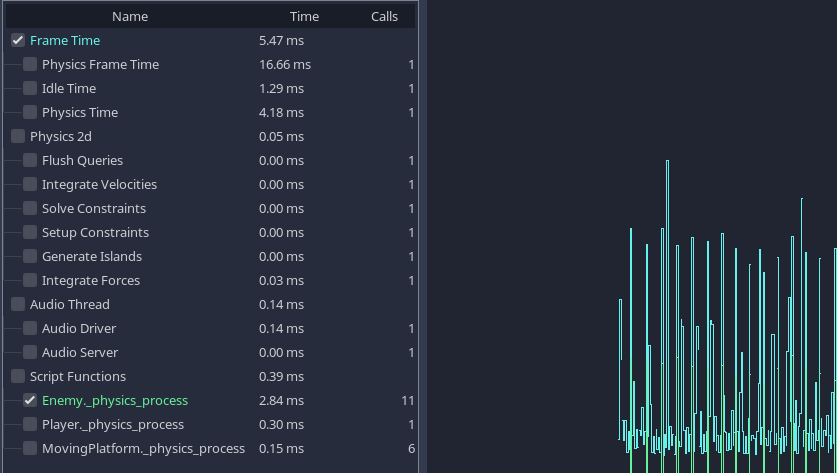Screen dimensions: 837x473
Task: Select the Setup Constraints row label
Action: pyautogui.click(x=95, y=233)
